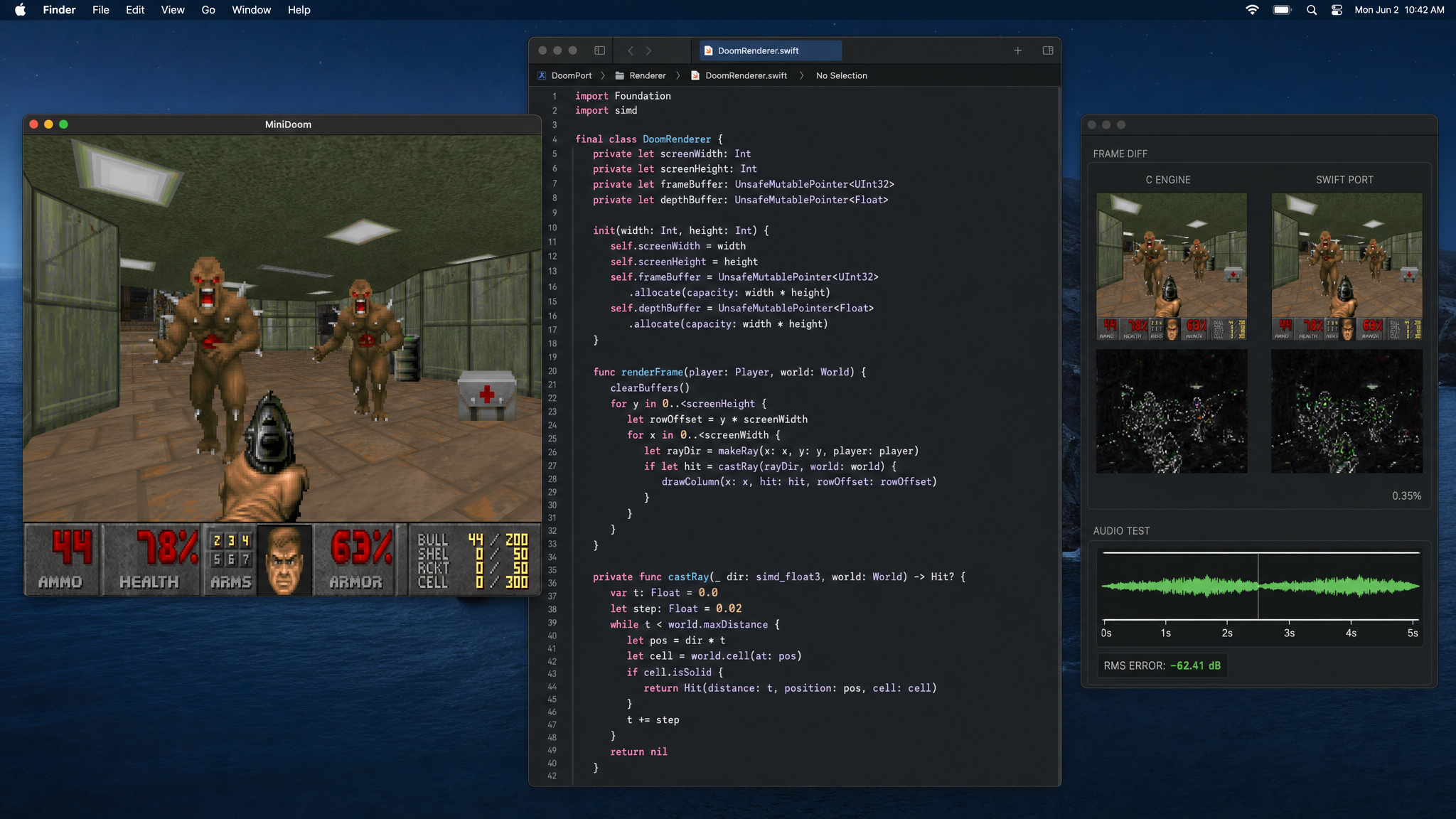Open the File menu
This screenshot has width=1456, height=819.
click(101, 10)
